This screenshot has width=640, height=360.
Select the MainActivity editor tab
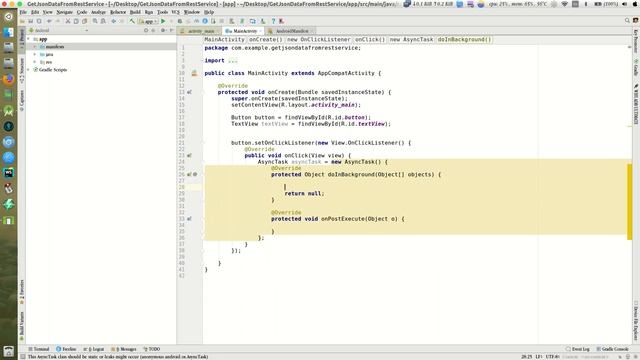(244, 31)
